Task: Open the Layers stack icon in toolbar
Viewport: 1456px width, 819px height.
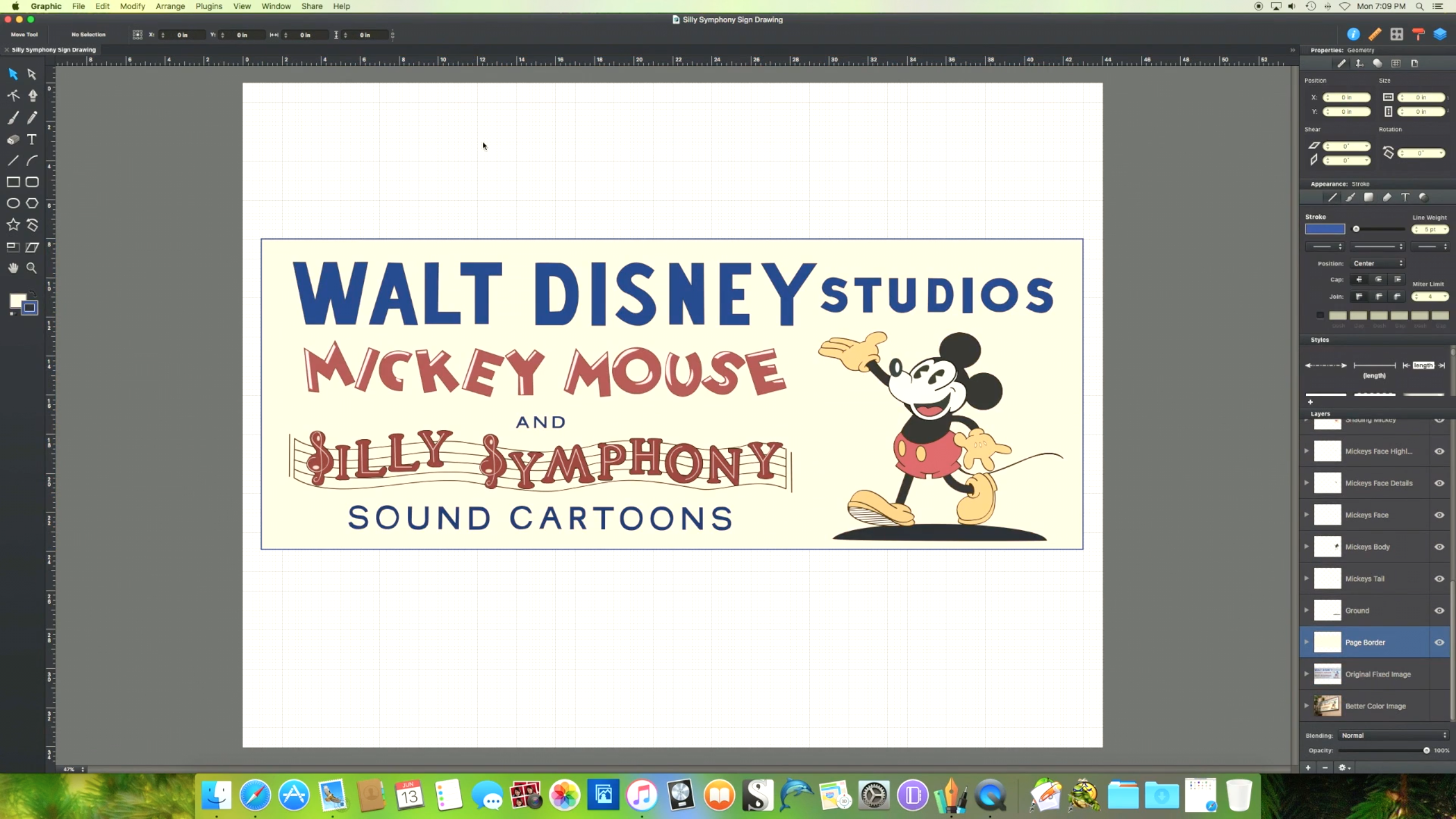Action: pyautogui.click(x=1440, y=34)
